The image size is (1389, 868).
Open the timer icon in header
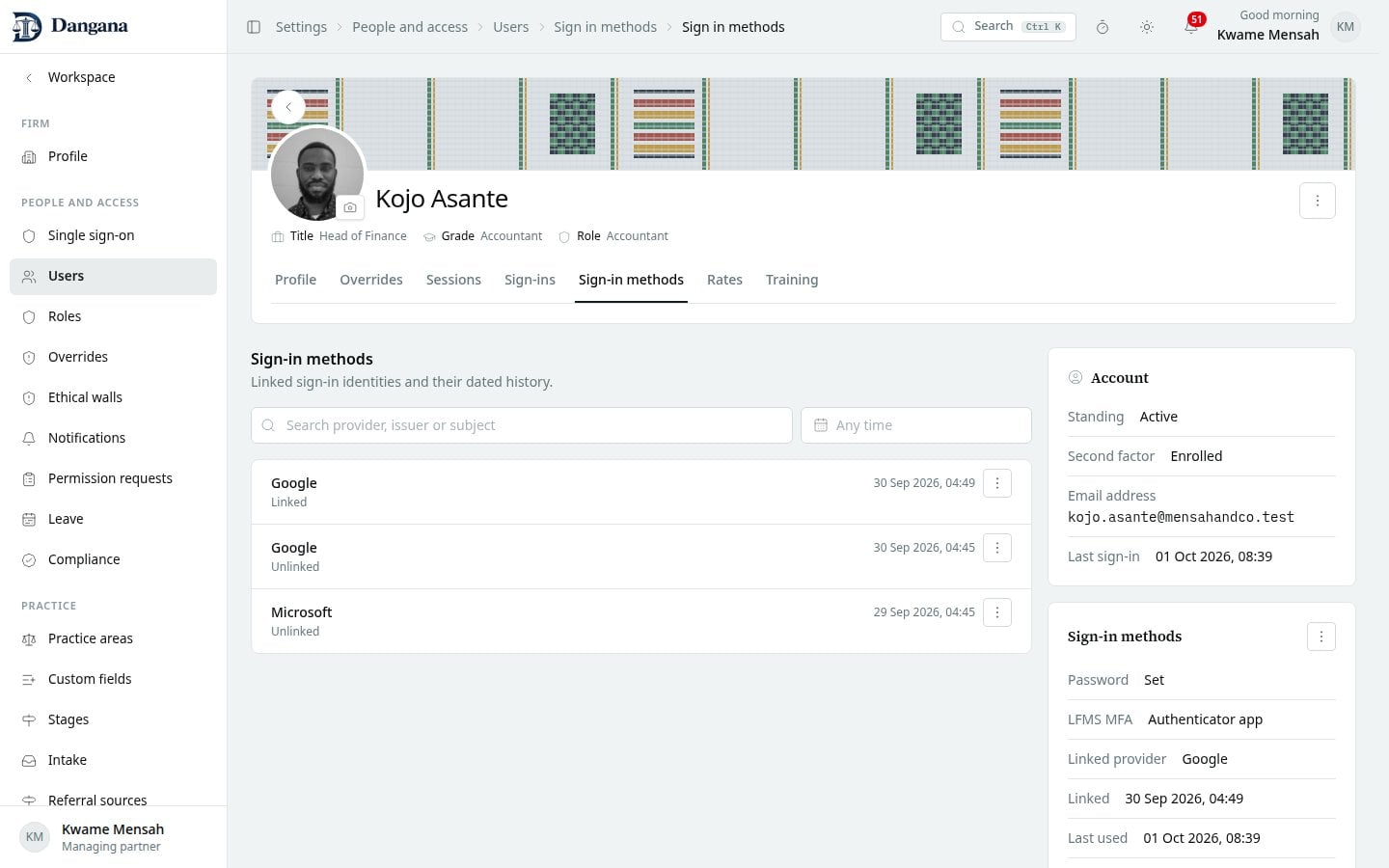click(1103, 27)
